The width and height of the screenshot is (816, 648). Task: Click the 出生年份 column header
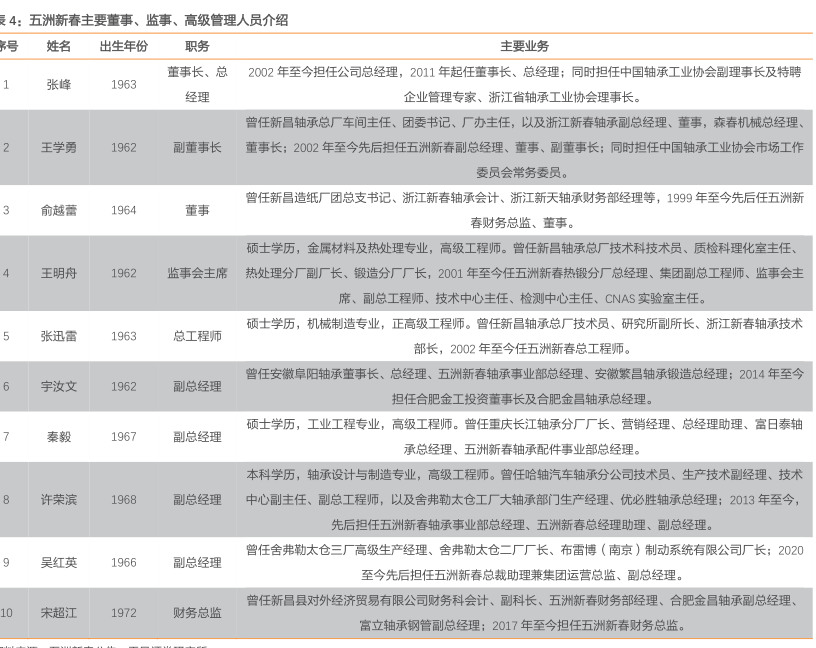coord(124,46)
